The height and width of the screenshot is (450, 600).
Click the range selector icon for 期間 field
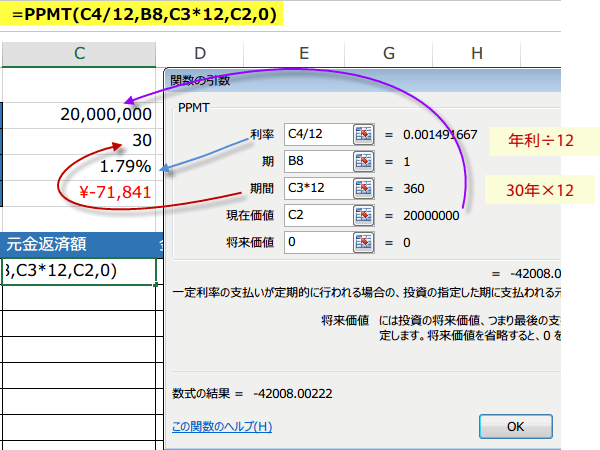click(364, 188)
